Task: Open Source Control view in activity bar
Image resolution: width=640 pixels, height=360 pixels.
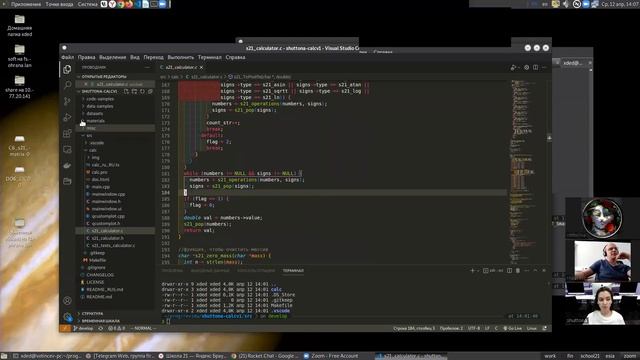Action: 68,101
